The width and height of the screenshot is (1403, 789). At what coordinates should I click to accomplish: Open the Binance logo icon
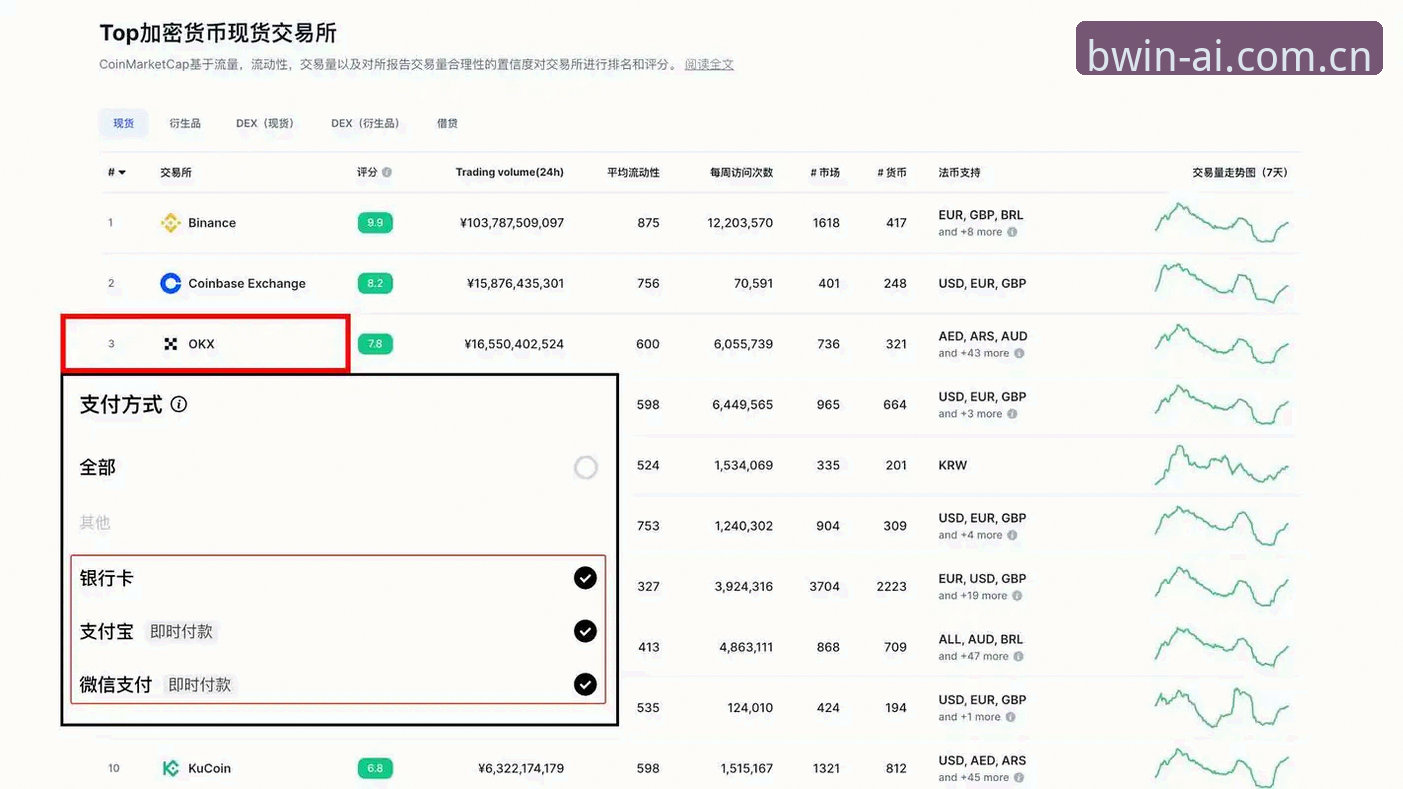point(171,223)
